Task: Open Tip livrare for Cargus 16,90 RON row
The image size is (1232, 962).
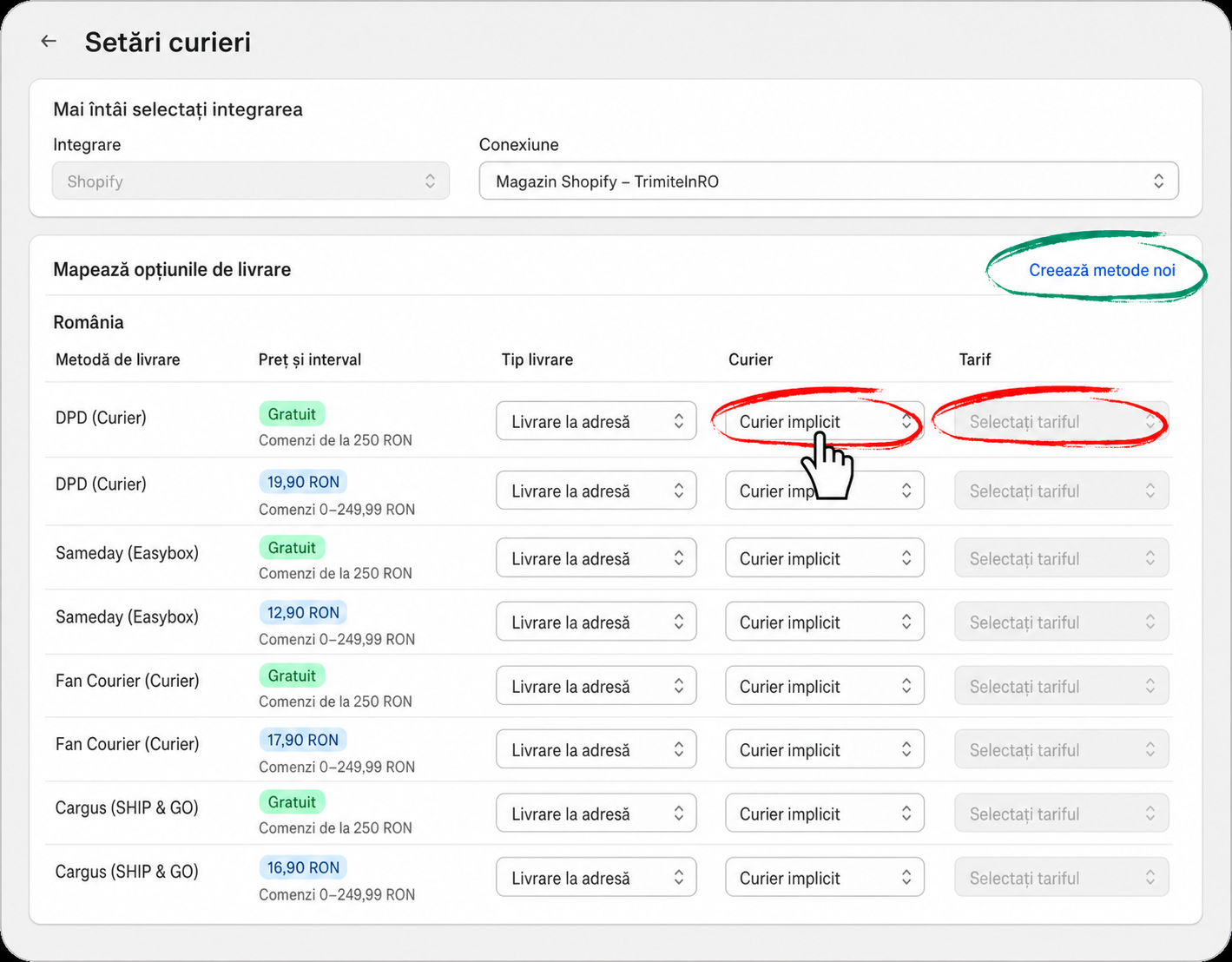Action: [x=596, y=878]
